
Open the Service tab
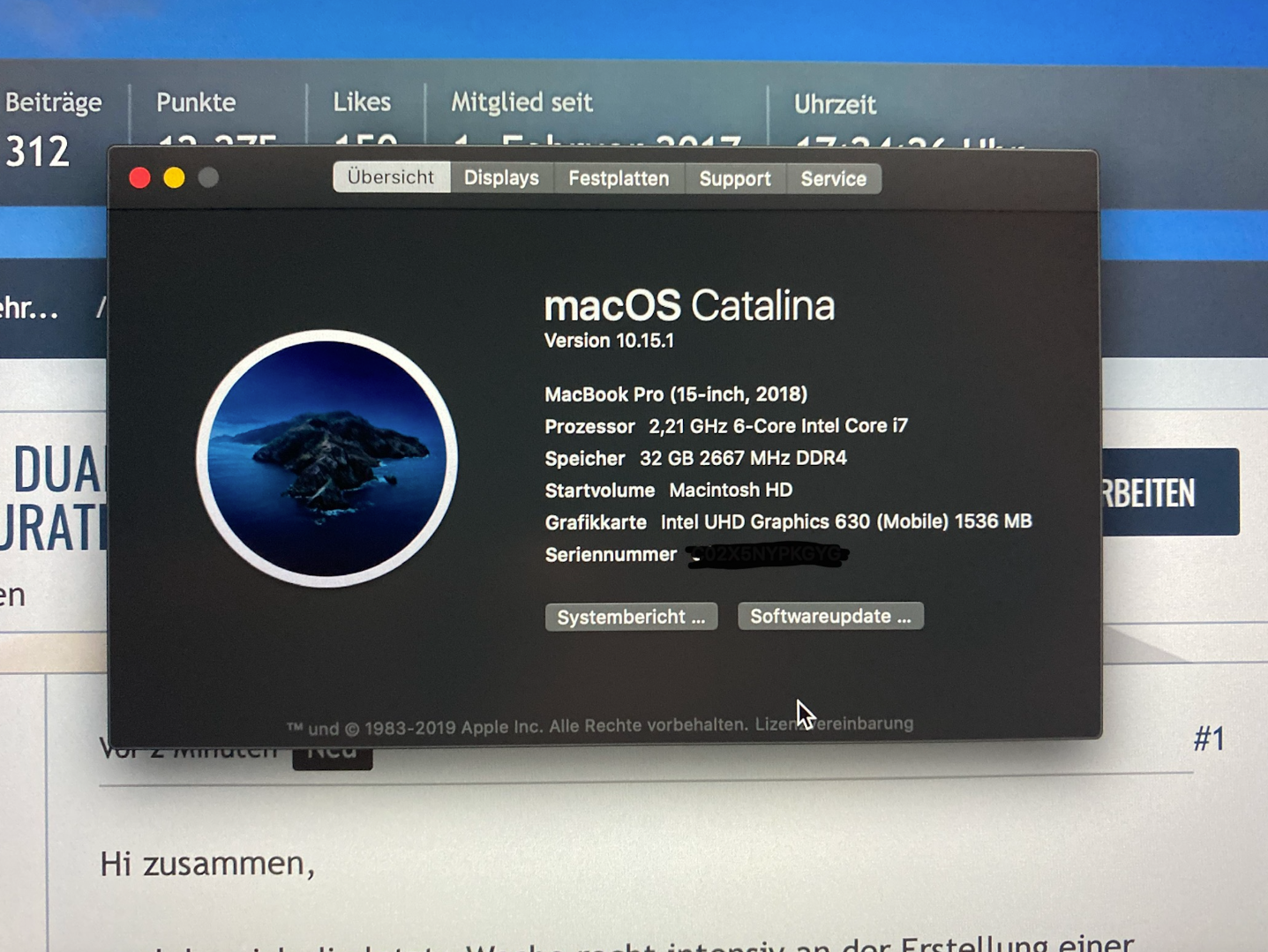(x=834, y=179)
